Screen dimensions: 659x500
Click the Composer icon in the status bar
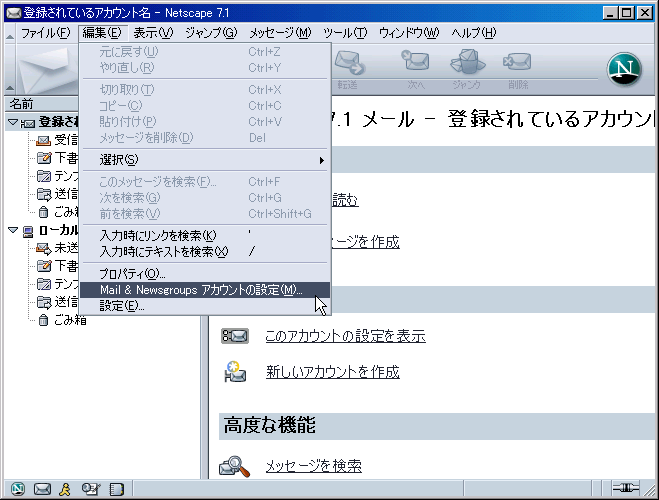91,489
